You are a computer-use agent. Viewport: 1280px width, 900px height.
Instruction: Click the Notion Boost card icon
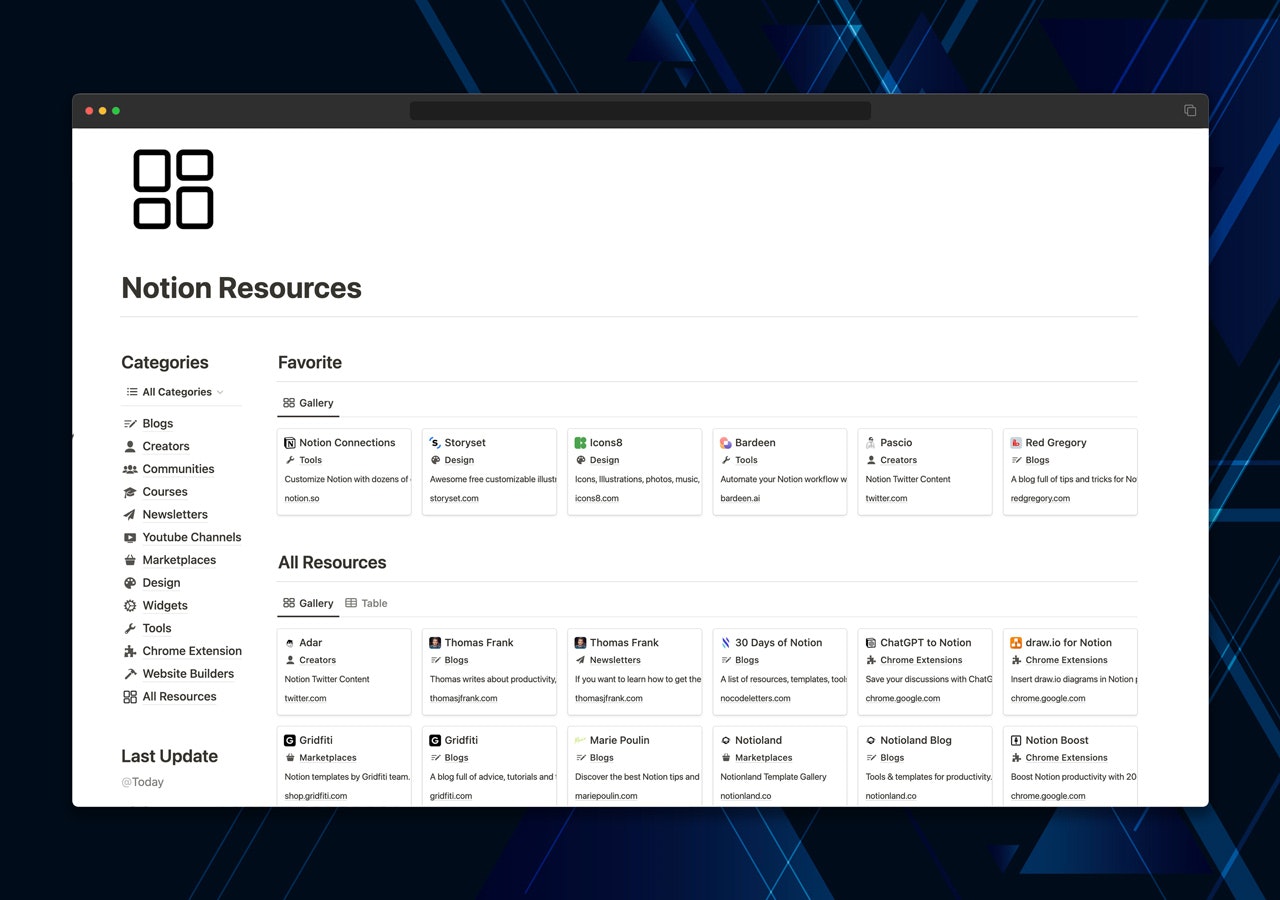tap(1016, 741)
